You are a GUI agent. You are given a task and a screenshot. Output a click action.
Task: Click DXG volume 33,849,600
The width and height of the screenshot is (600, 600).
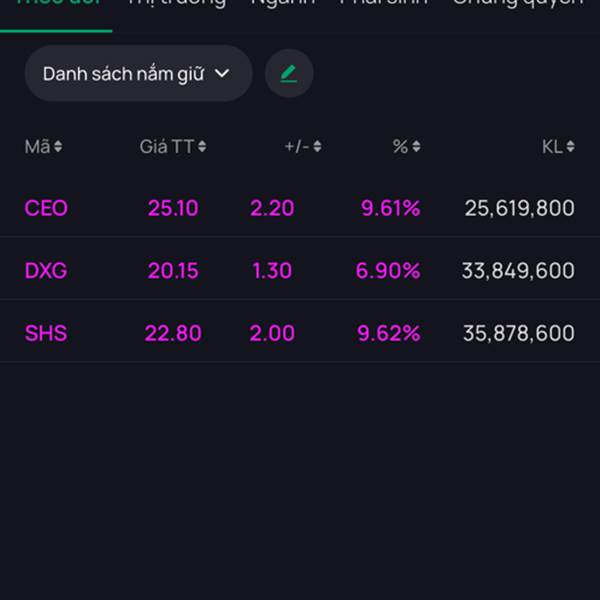click(518, 270)
